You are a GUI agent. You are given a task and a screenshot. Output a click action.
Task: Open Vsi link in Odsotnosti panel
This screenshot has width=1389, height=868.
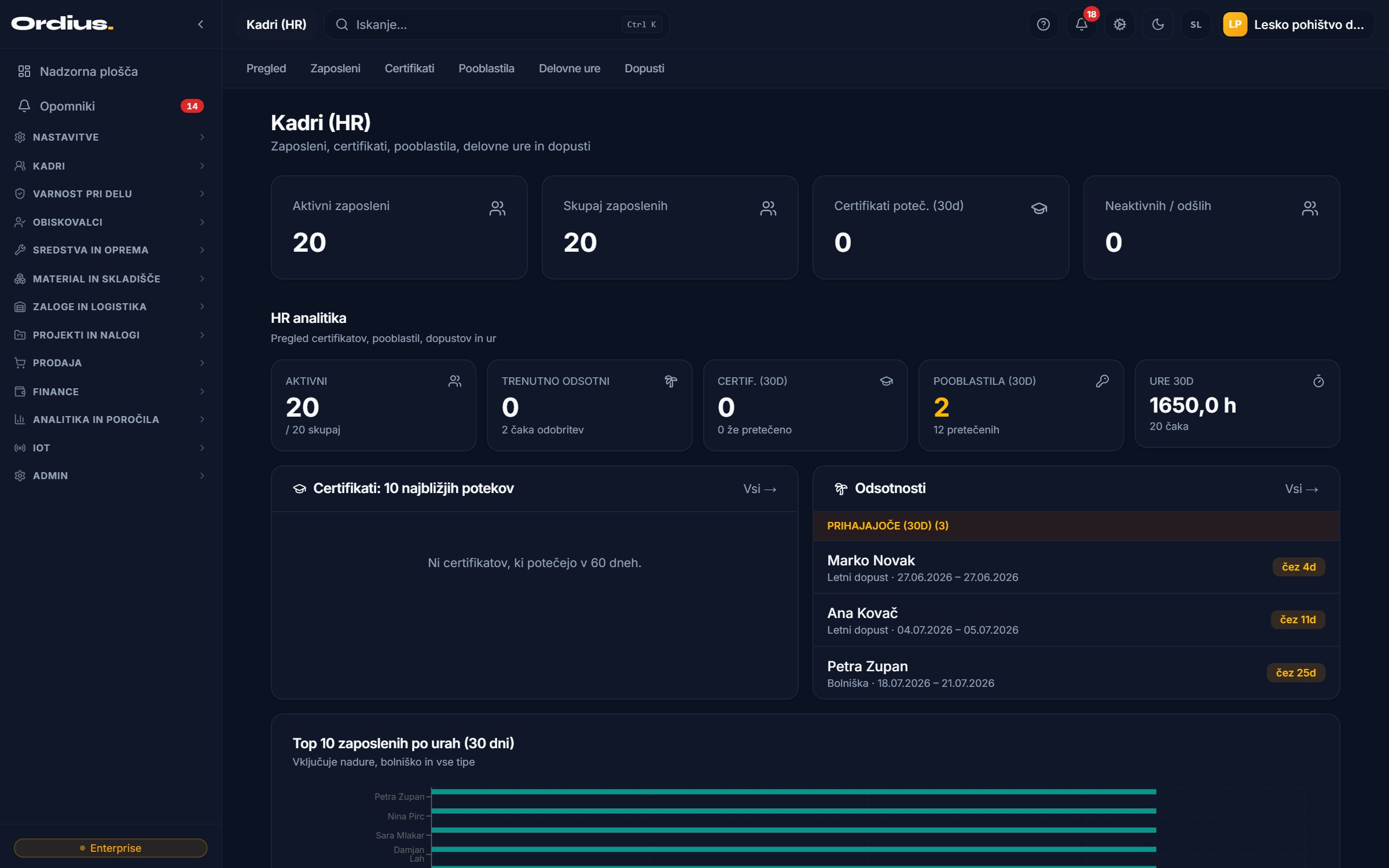point(1301,489)
